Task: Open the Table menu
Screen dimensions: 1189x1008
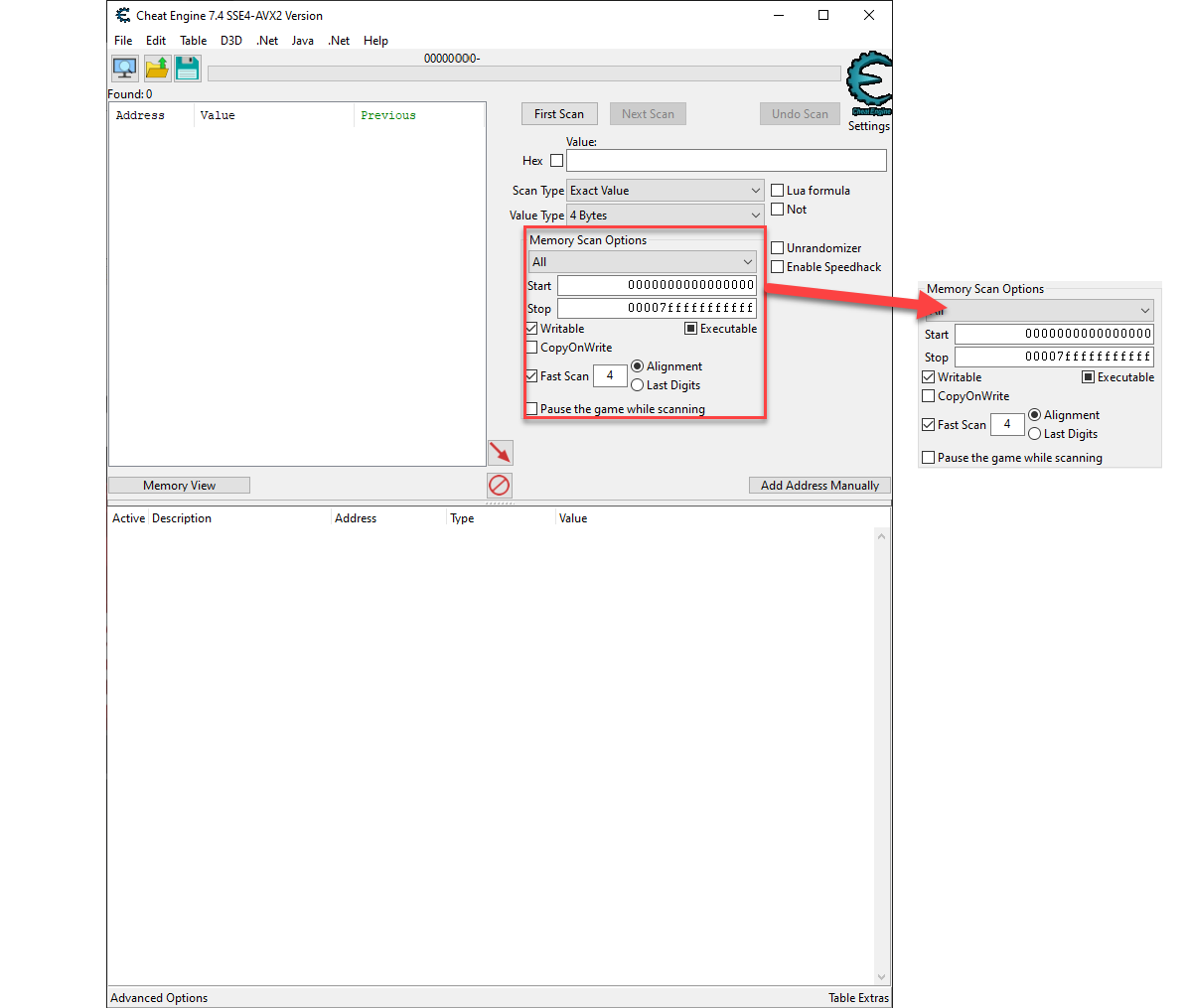Action: pyautogui.click(x=193, y=41)
